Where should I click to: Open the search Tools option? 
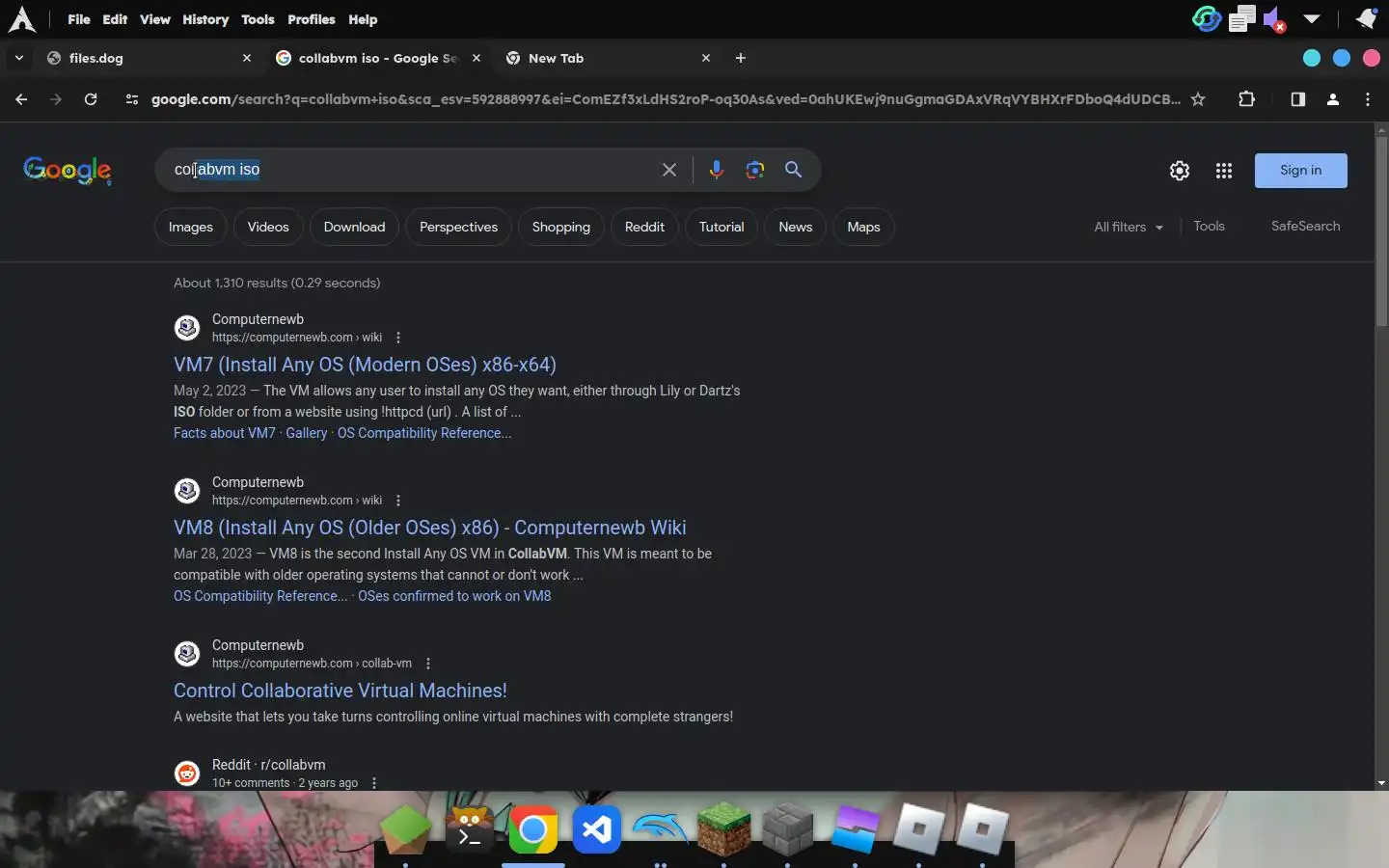[1209, 226]
